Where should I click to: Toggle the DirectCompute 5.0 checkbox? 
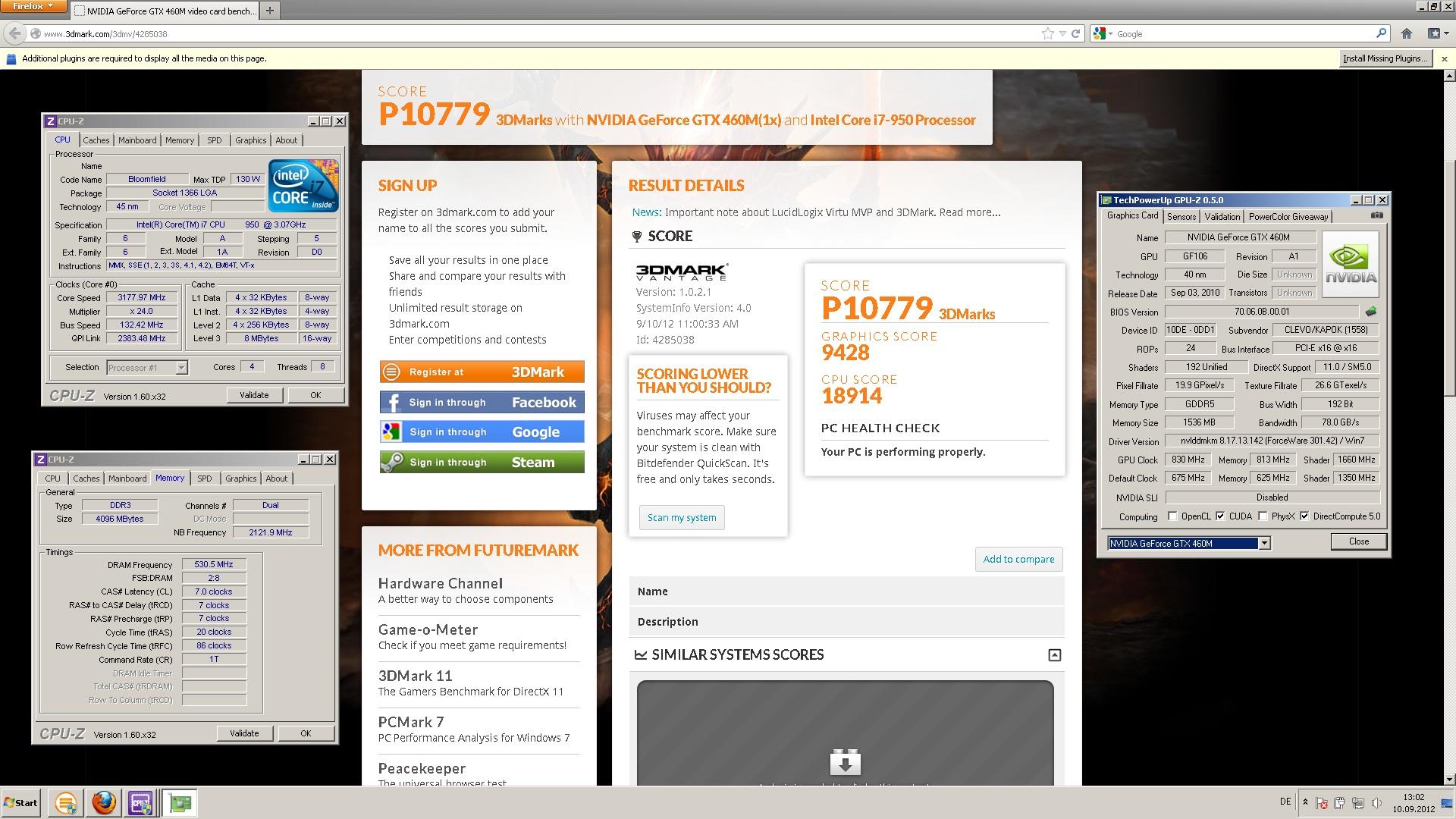pyautogui.click(x=1304, y=516)
